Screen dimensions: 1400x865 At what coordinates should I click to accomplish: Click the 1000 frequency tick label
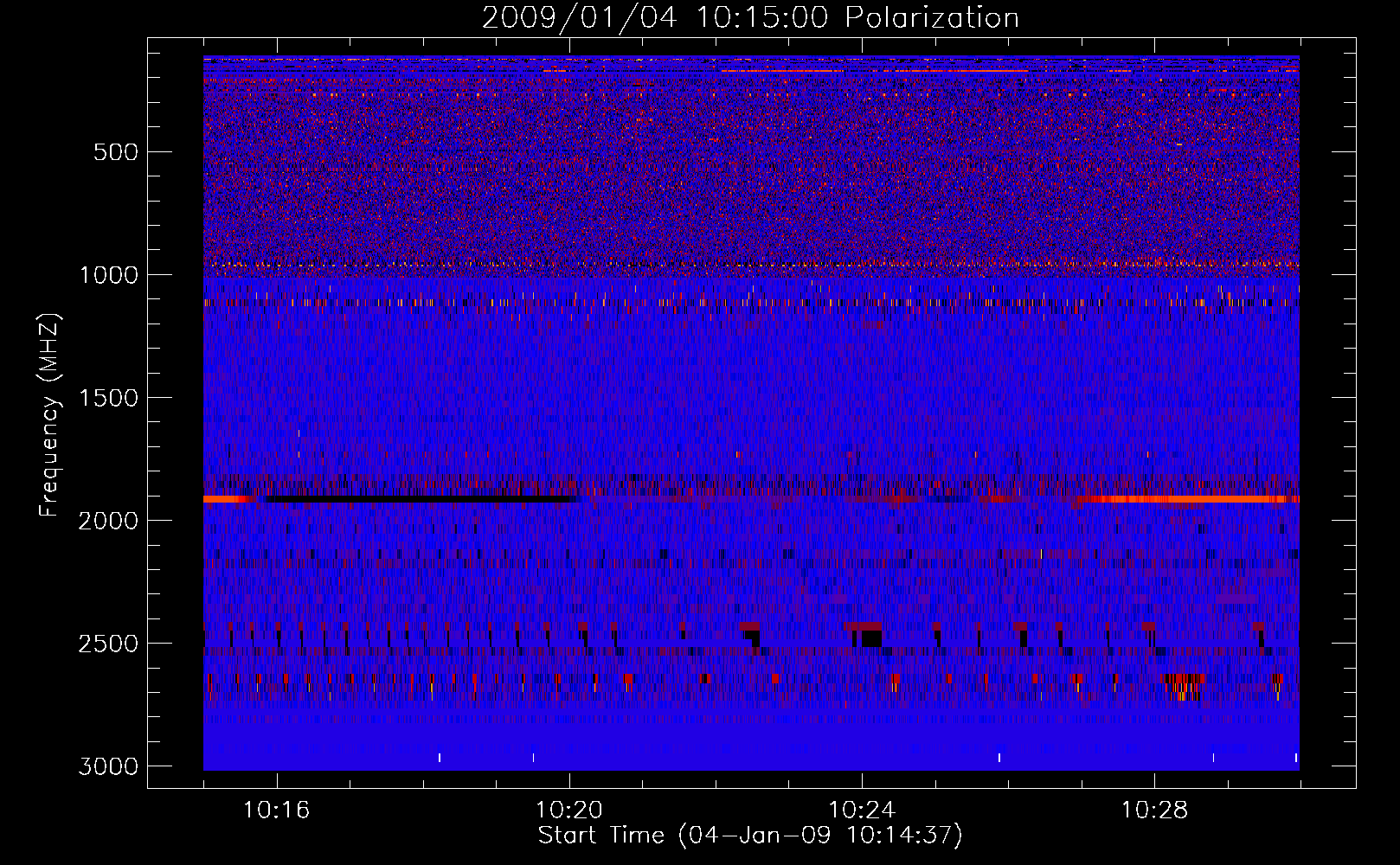click(108, 275)
